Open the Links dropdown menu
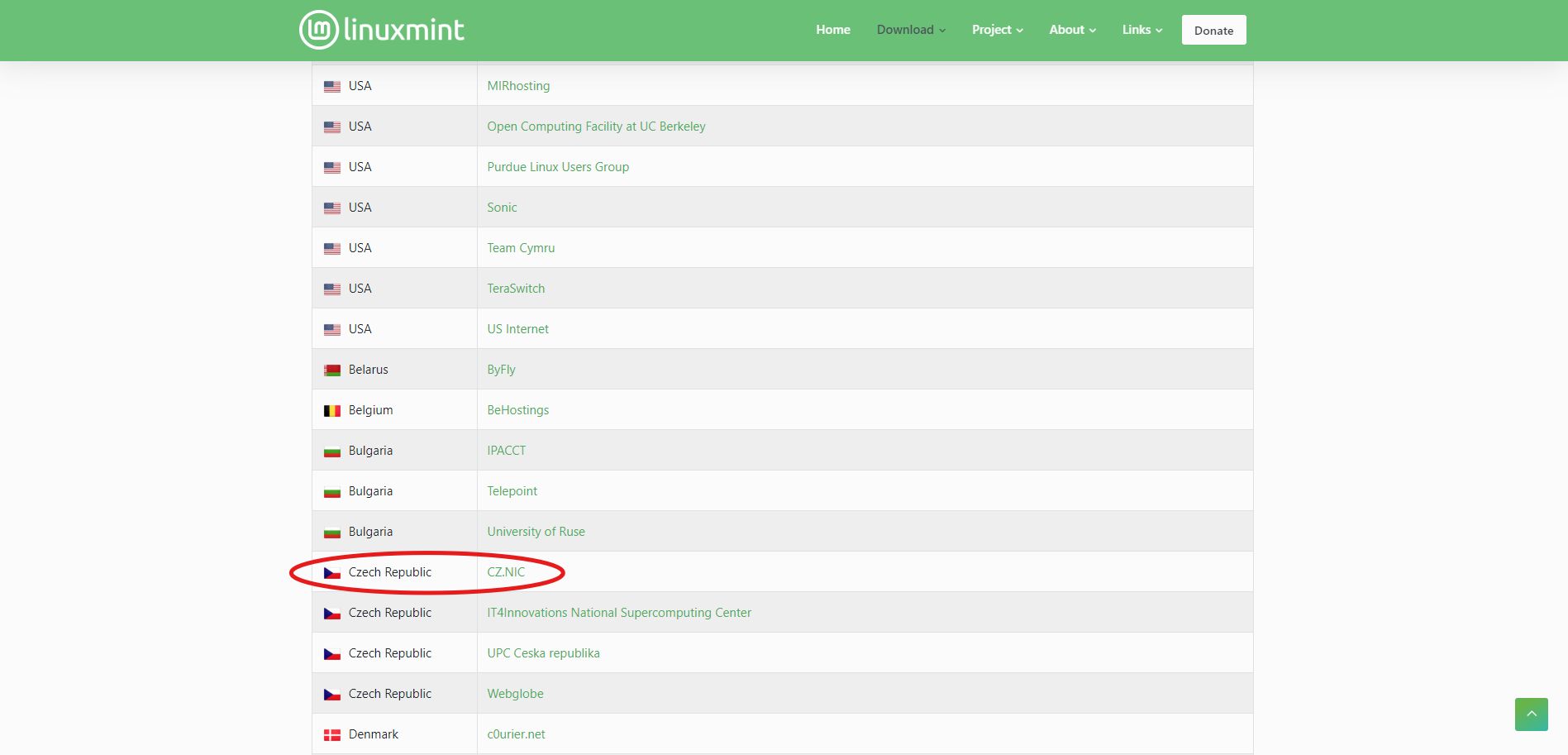This screenshot has width=1568, height=755. pyautogui.click(x=1141, y=30)
